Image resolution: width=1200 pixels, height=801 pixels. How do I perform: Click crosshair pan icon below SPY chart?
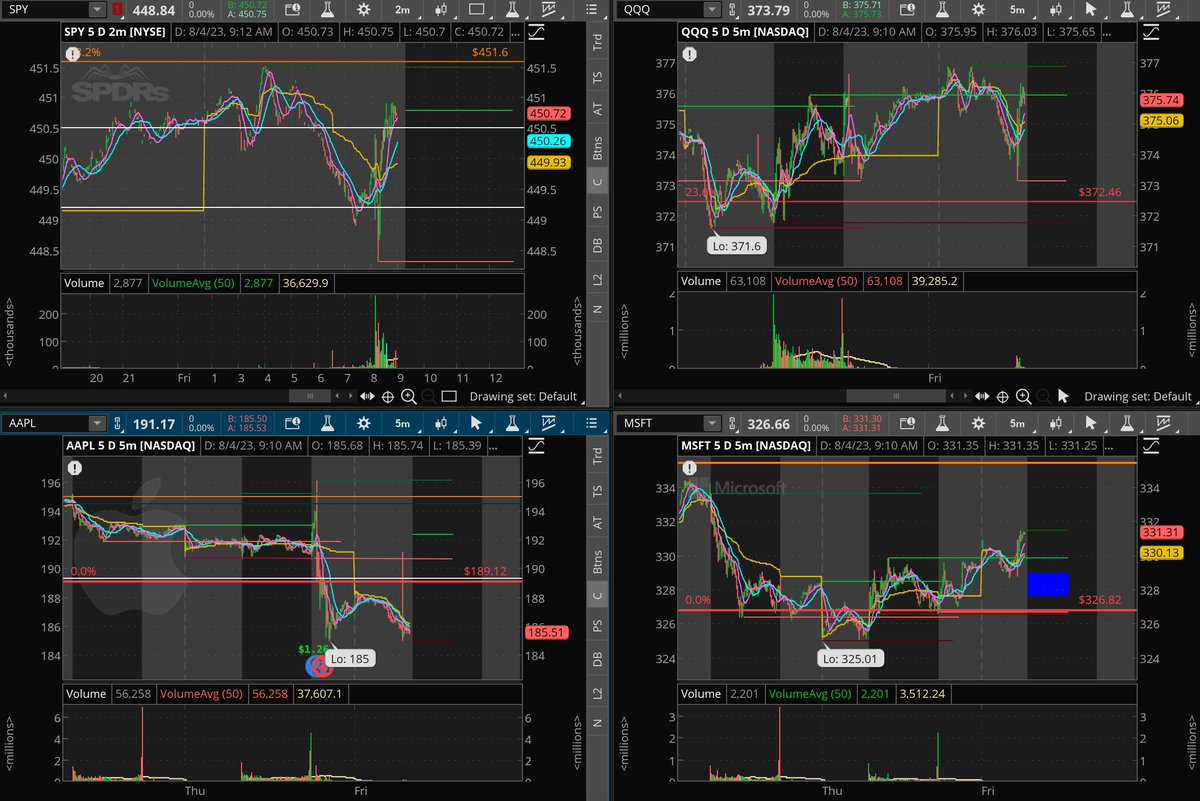coord(389,396)
